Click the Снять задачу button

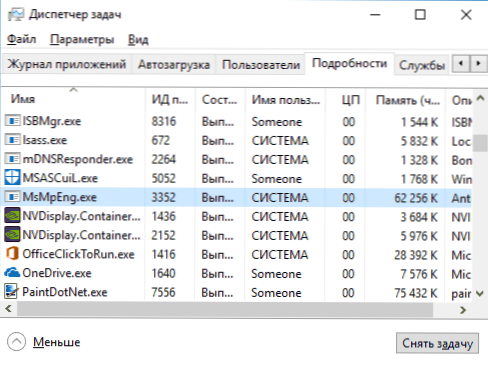coord(437,343)
